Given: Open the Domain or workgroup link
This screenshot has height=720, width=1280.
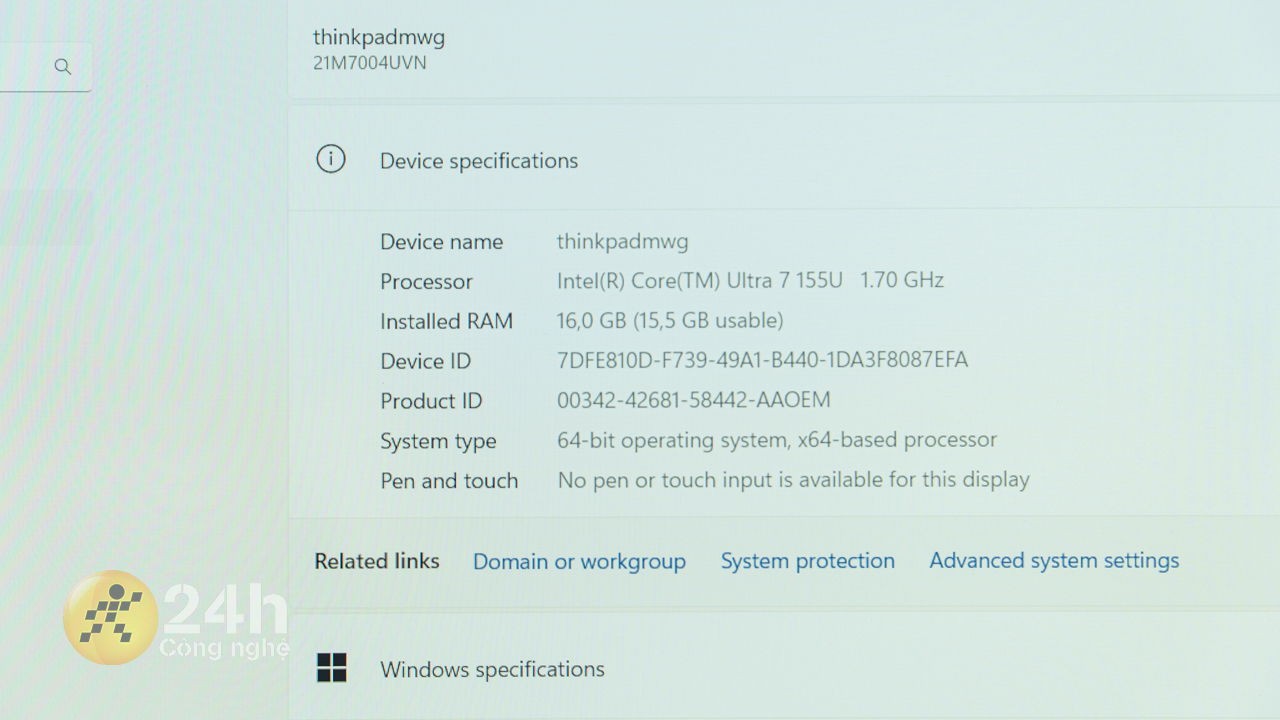Looking at the screenshot, I should (x=579, y=561).
